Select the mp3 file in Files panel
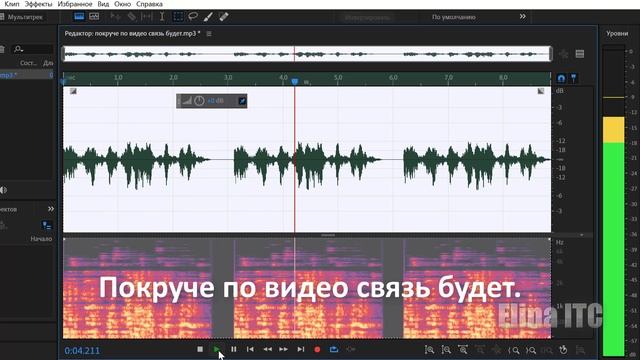 27,75
